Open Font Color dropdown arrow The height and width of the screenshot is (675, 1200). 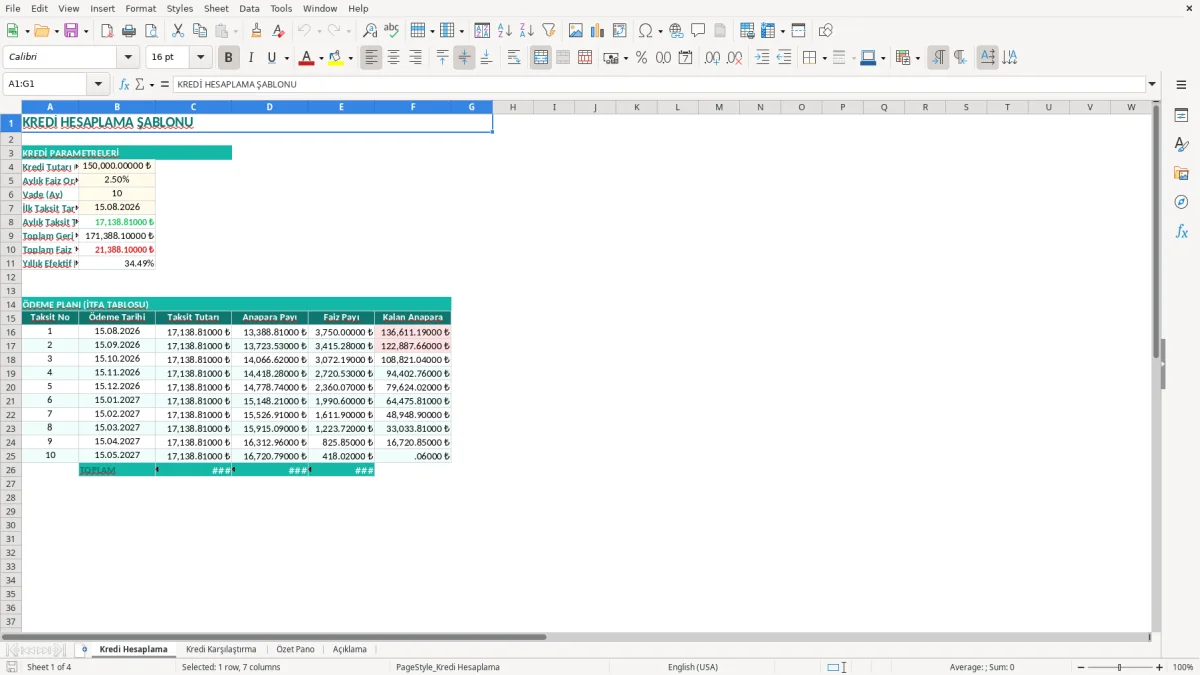coord(320,58)
